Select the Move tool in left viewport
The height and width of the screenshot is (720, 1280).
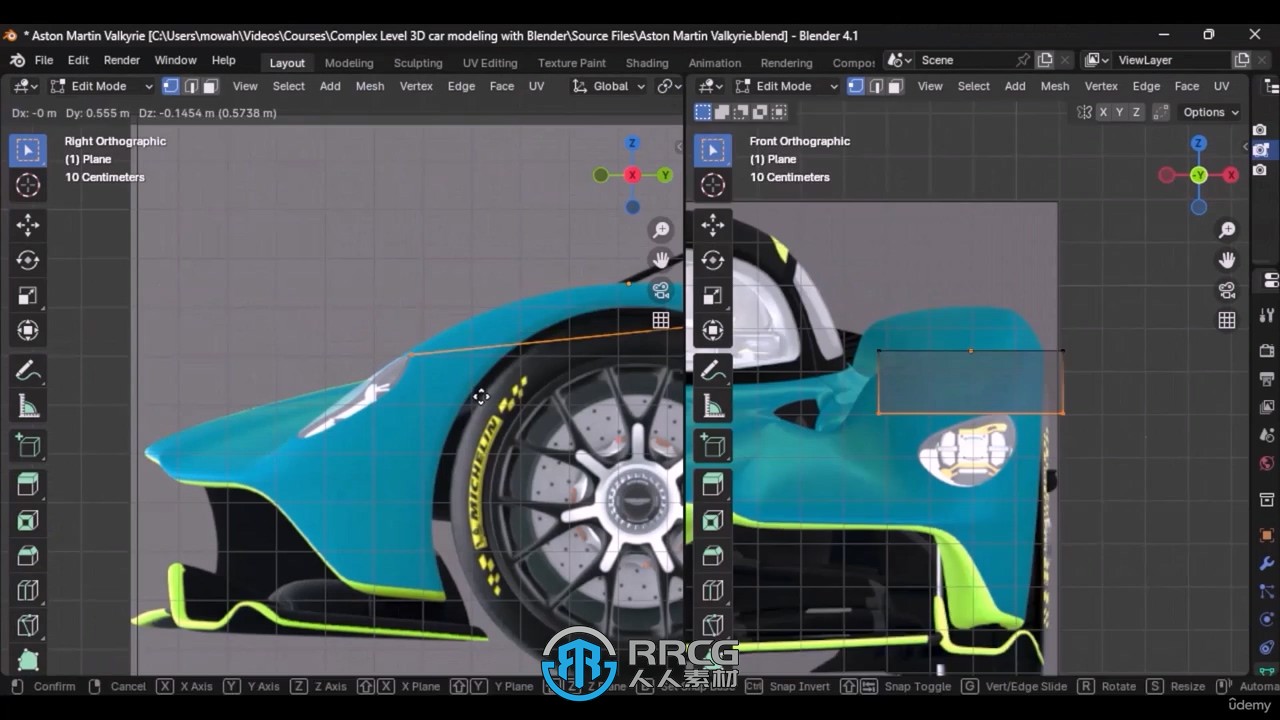click(28, 225)
